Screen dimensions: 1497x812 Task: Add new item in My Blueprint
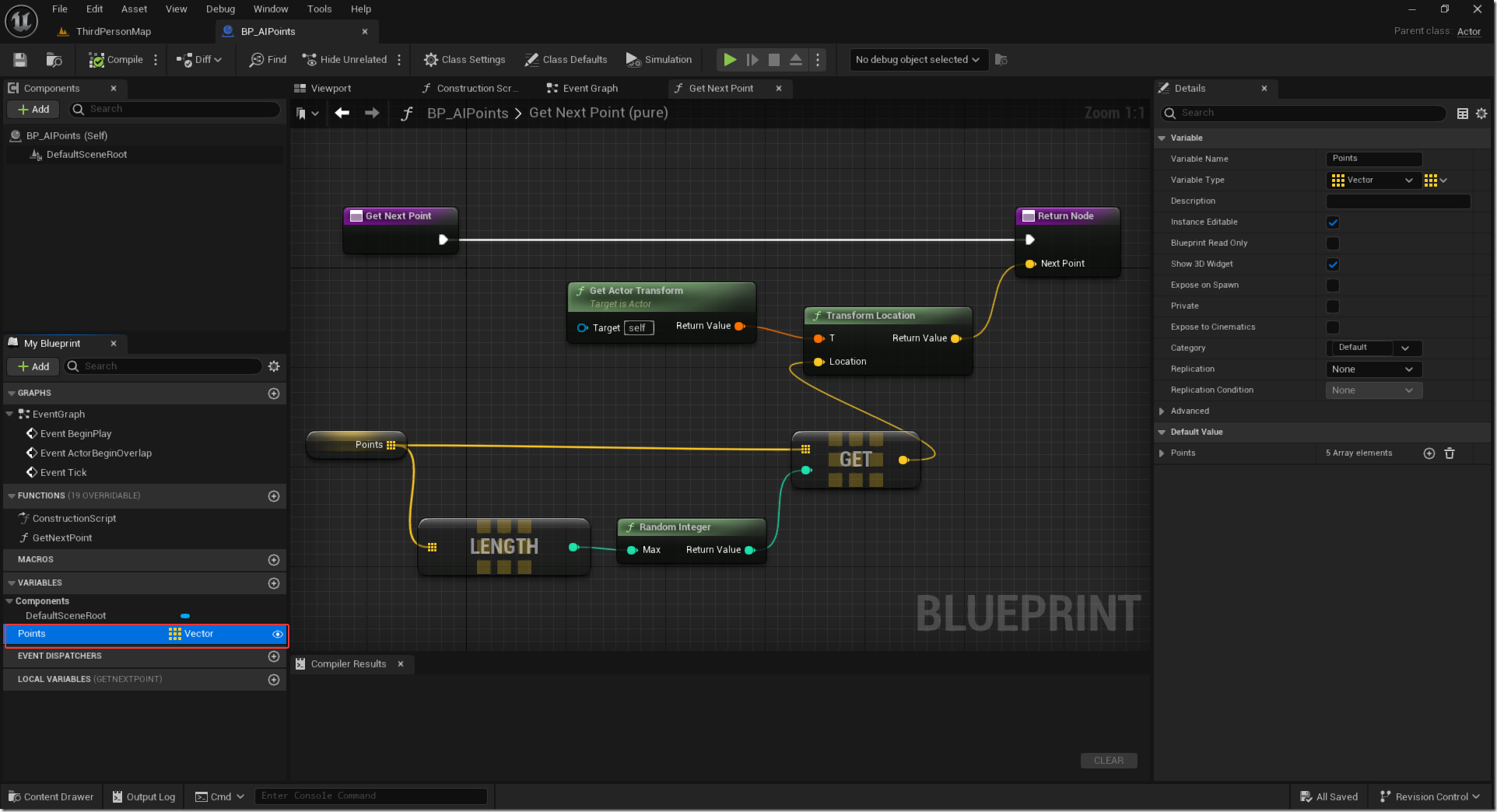33,366
